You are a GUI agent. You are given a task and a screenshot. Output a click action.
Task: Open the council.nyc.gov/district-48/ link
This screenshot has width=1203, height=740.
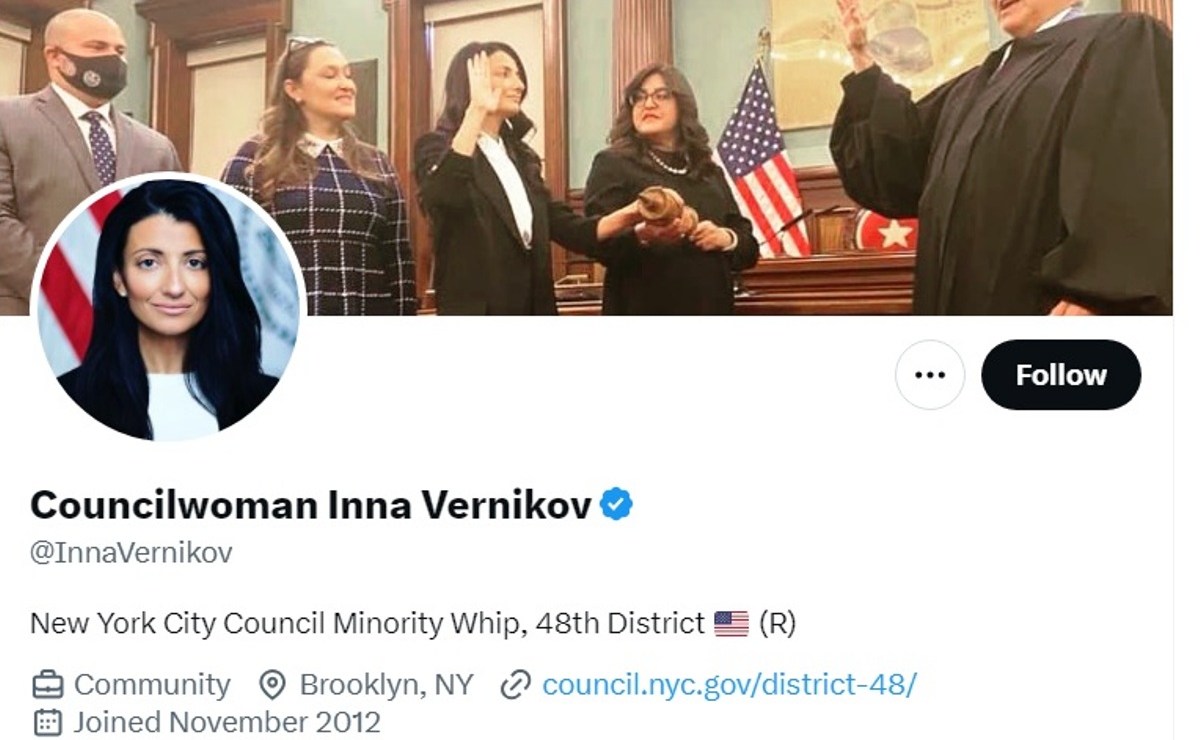coord(729,685)
